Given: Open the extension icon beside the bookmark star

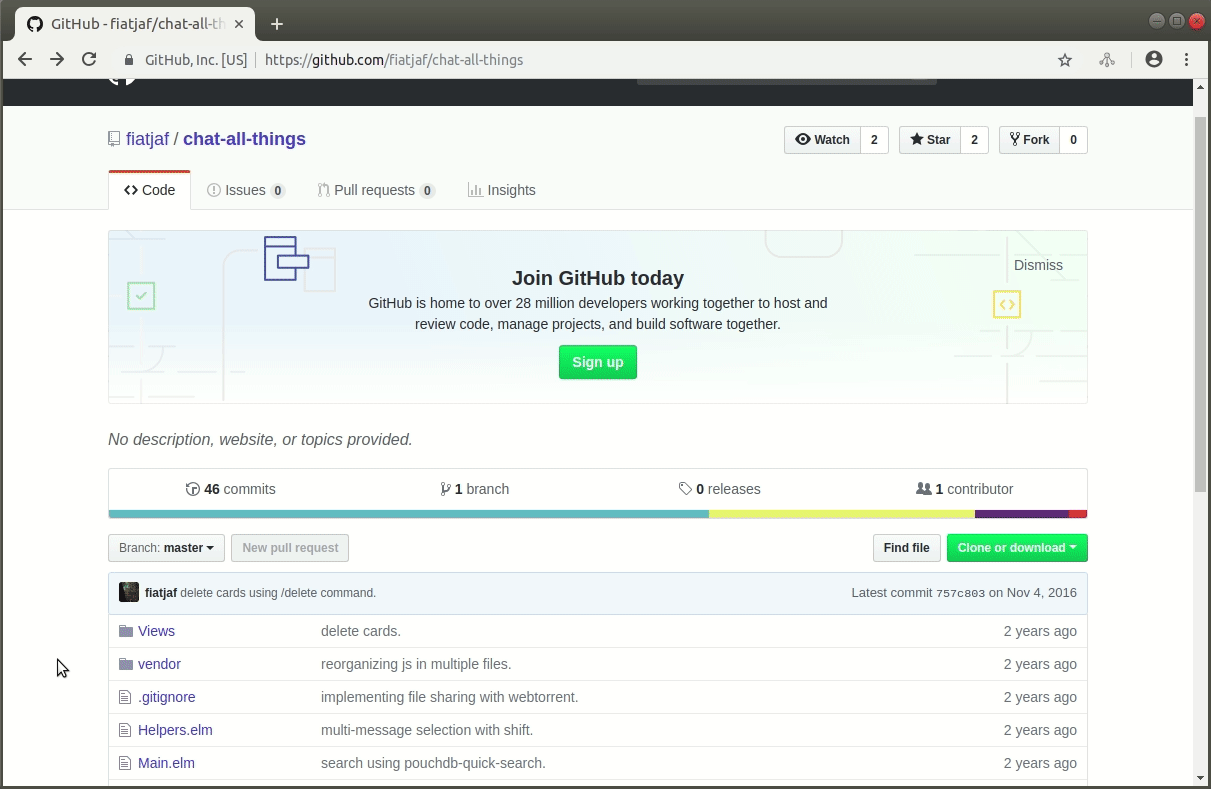Looking at the screenshot, I should coord(1107,60).
